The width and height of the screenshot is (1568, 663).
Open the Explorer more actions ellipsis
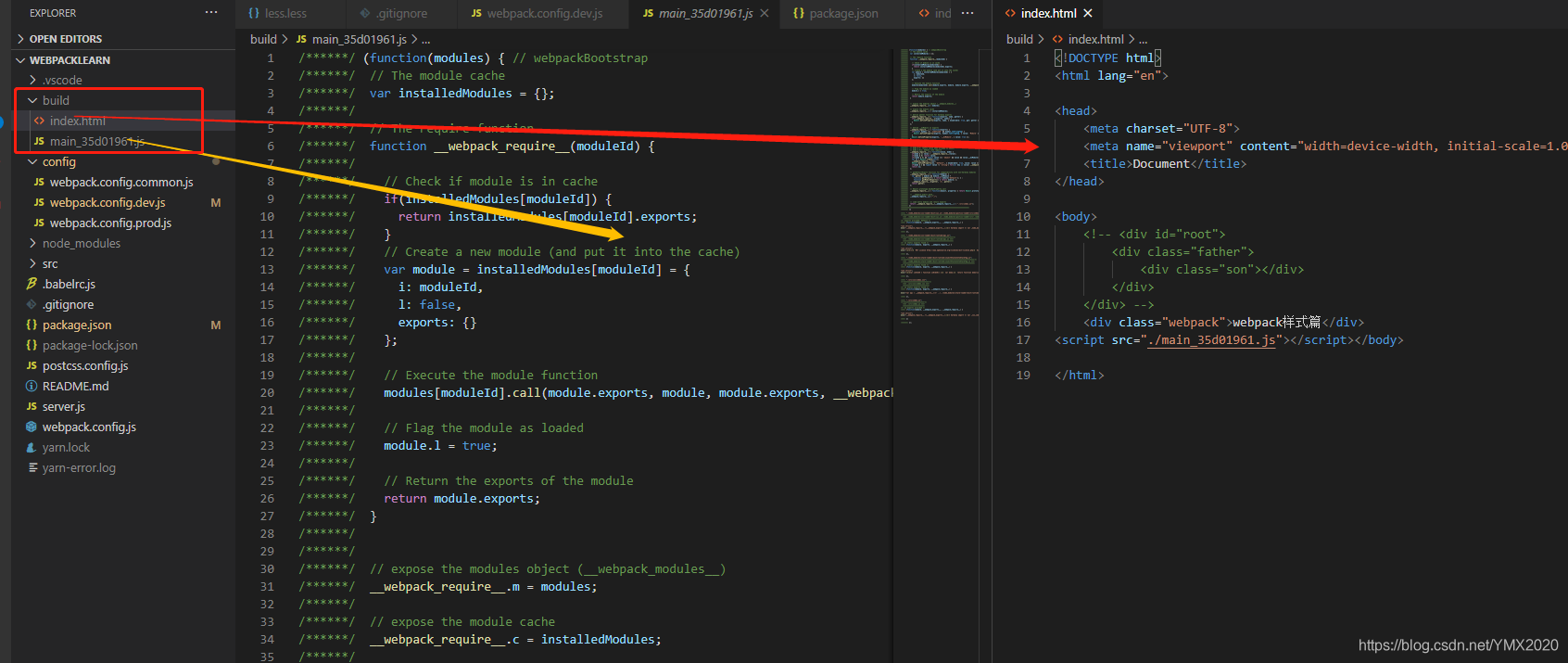coord(211,13)
